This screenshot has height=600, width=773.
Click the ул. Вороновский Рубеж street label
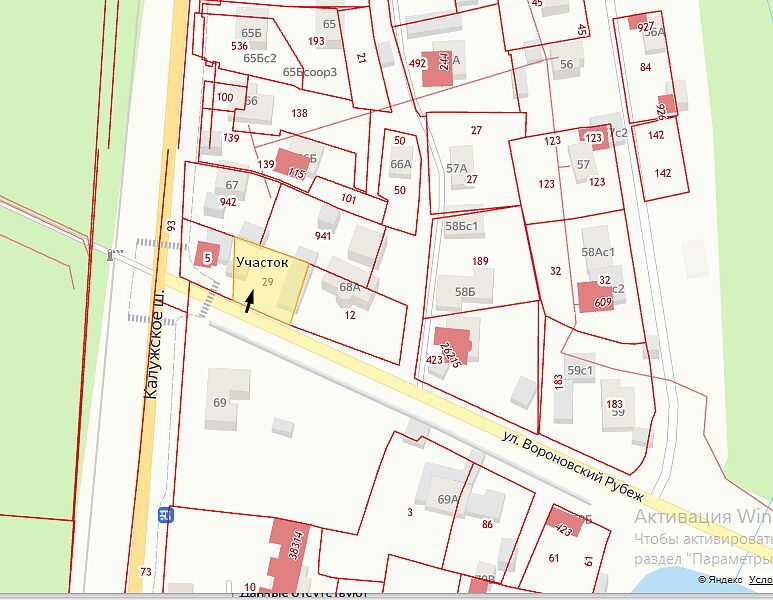tap(573, 466)
